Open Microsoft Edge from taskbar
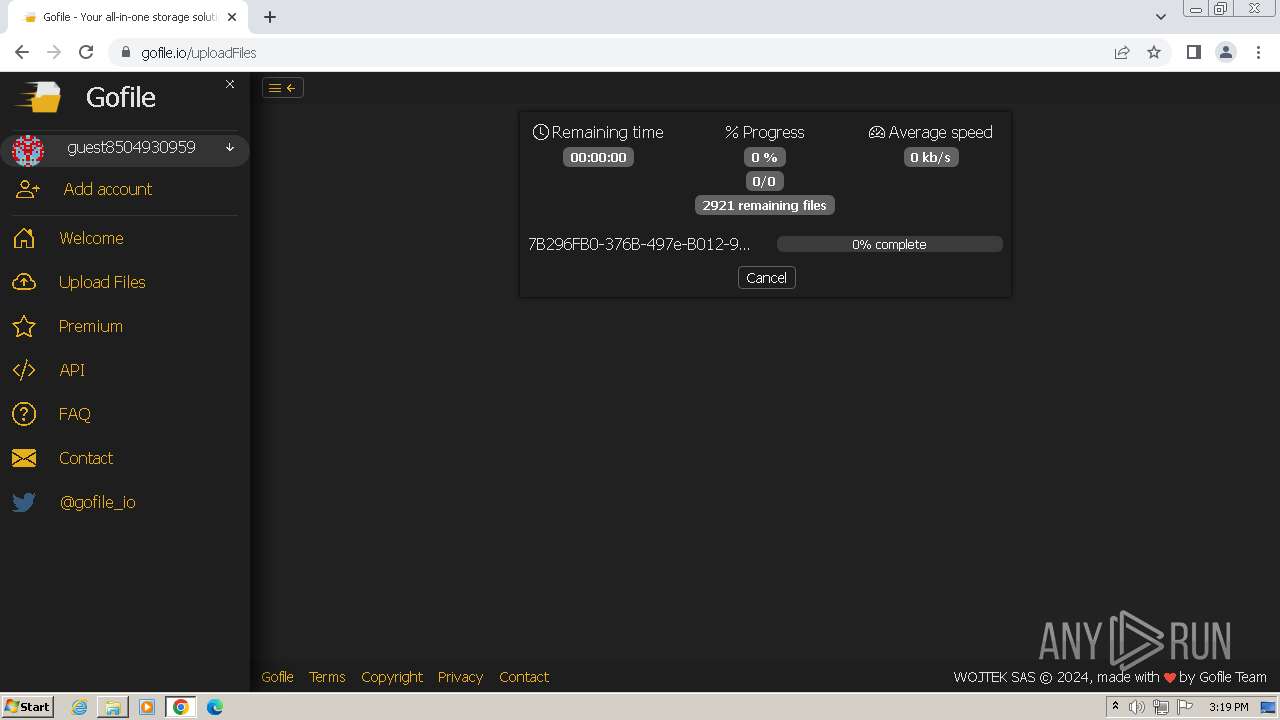This screenshot has height=720, width=1280. [x=215, y=707]
